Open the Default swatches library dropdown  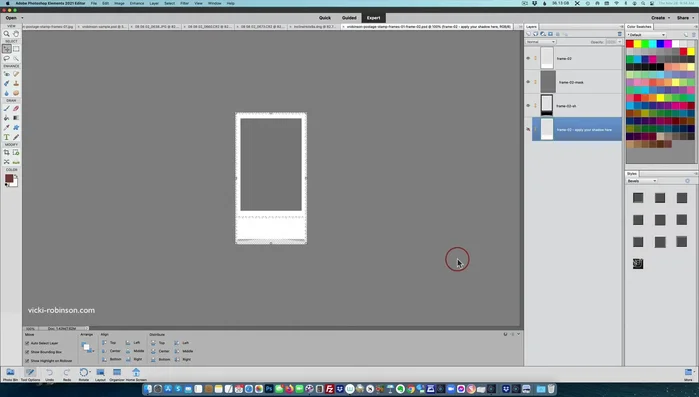[x=646, y=35]
